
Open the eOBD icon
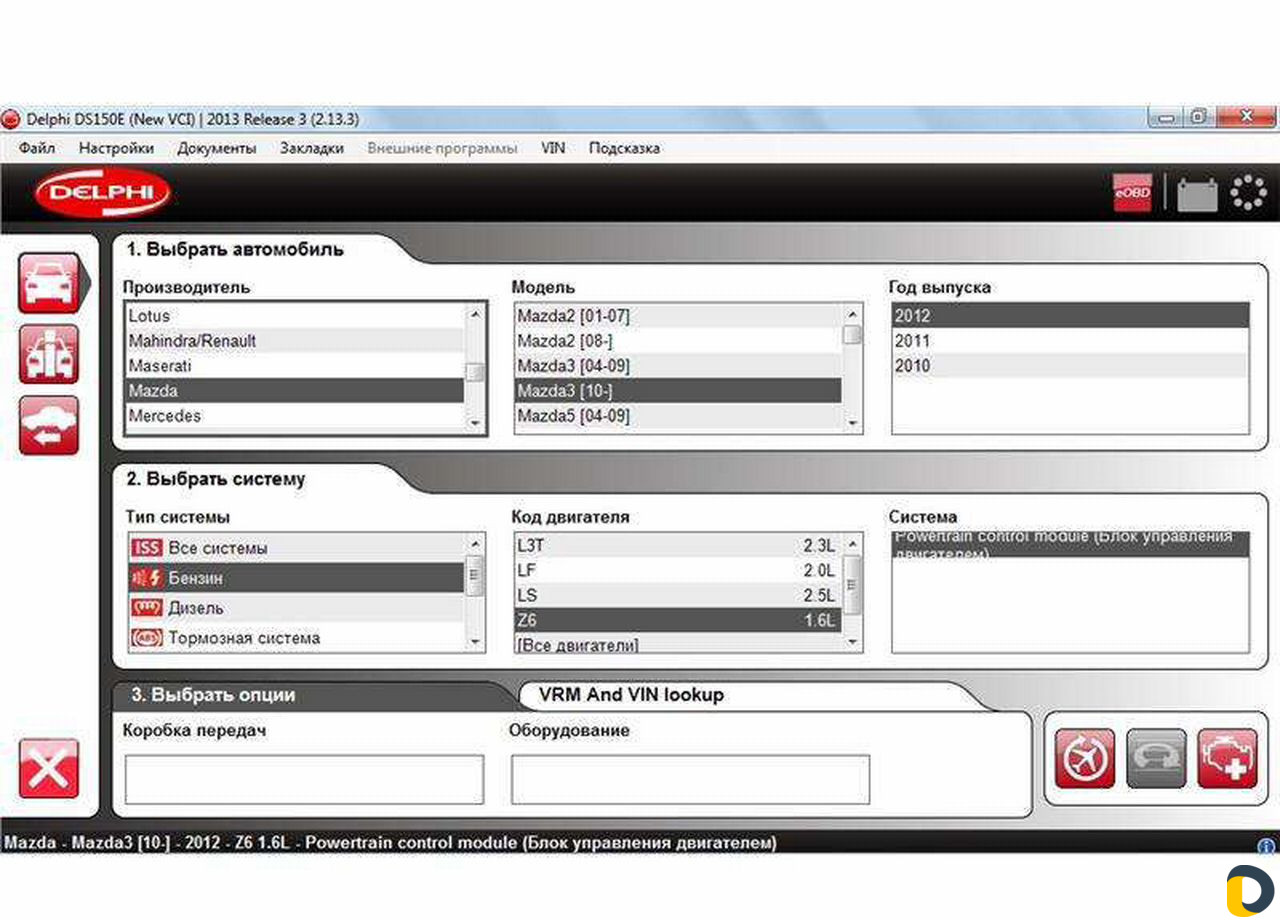[x=1132, y=192]
